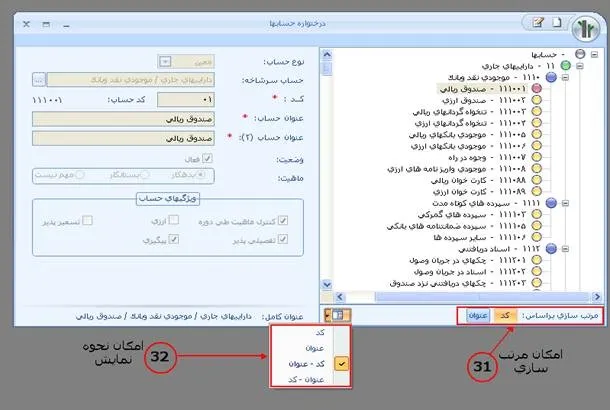Open the display mode dropdown button

[x=337, y=315]
